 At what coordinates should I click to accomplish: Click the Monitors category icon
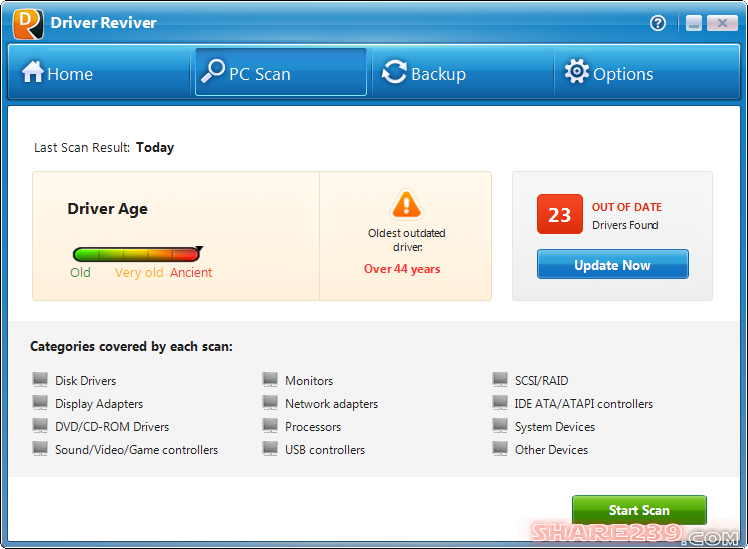click(270, 380)
